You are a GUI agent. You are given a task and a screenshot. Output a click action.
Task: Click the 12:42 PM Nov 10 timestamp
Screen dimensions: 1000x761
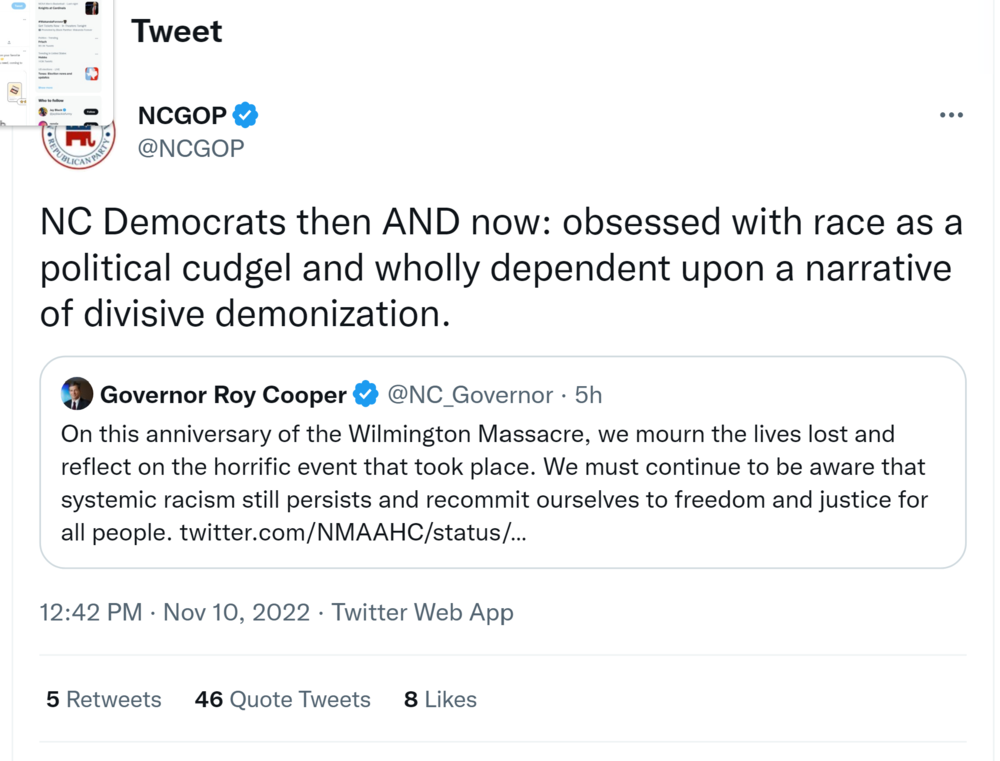point(174,612)
